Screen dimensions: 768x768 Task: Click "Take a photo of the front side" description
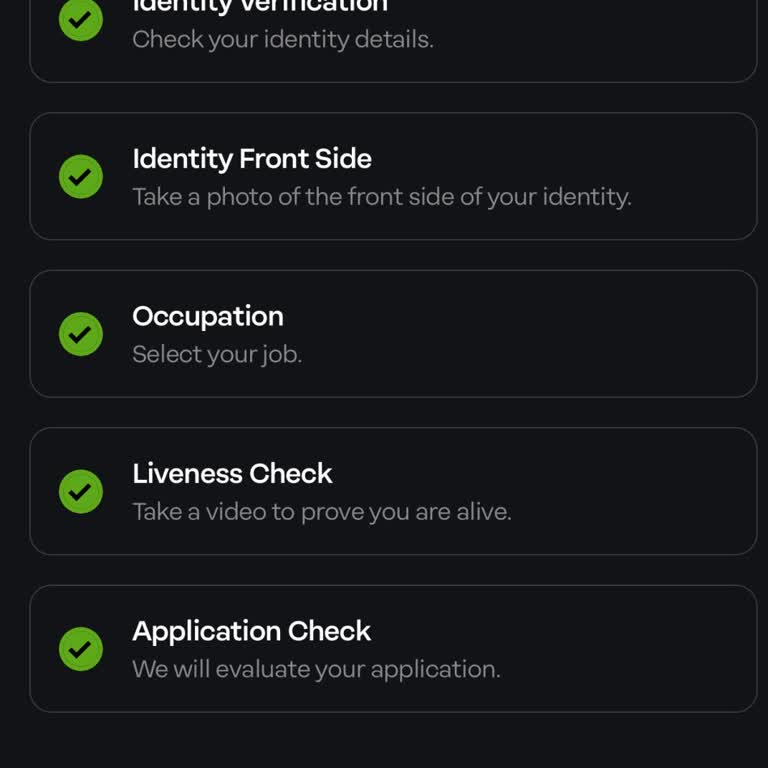[381, 197]
